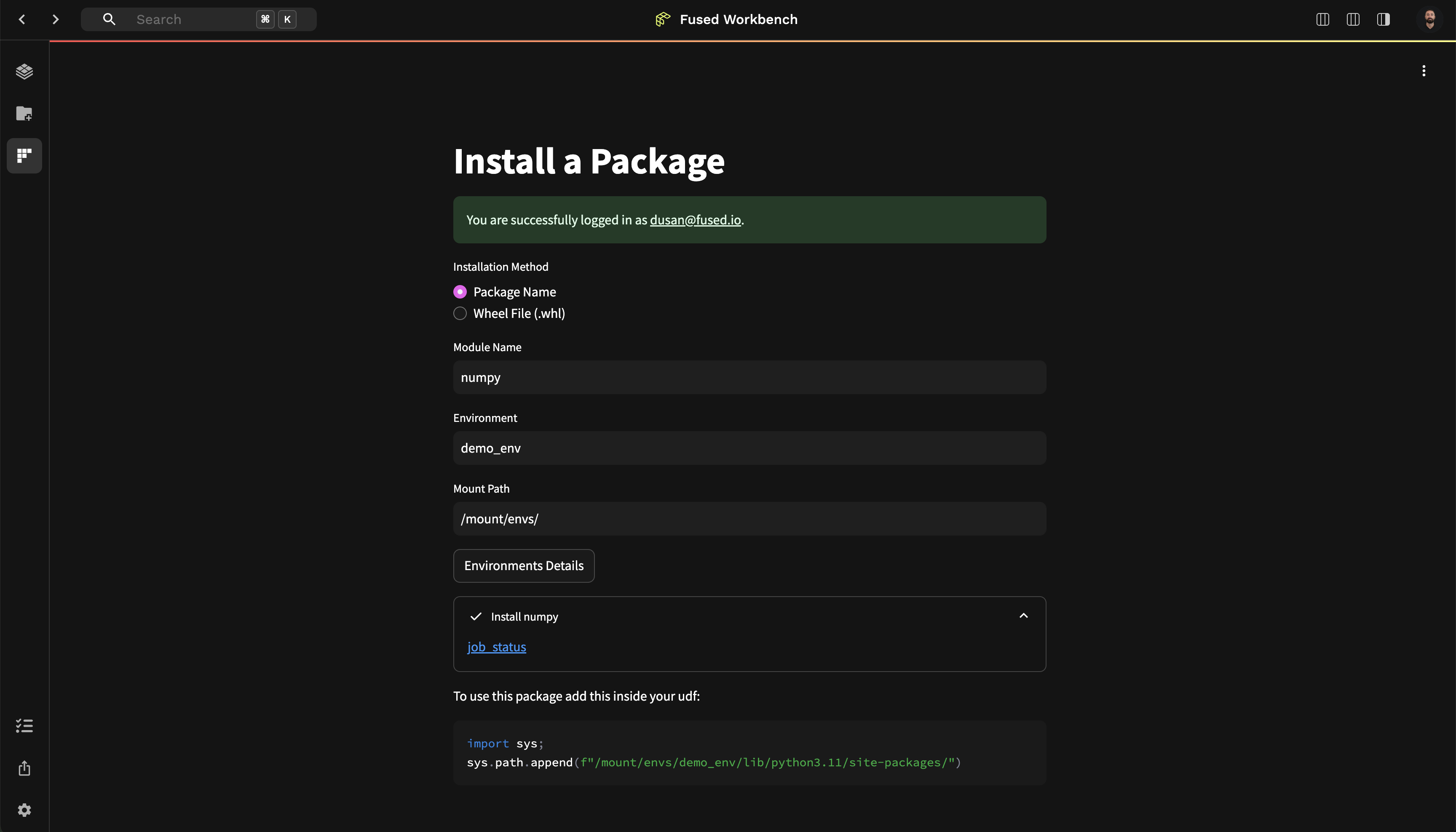Go back with the left arrow
1456x832 pixels.
[22, 19]
